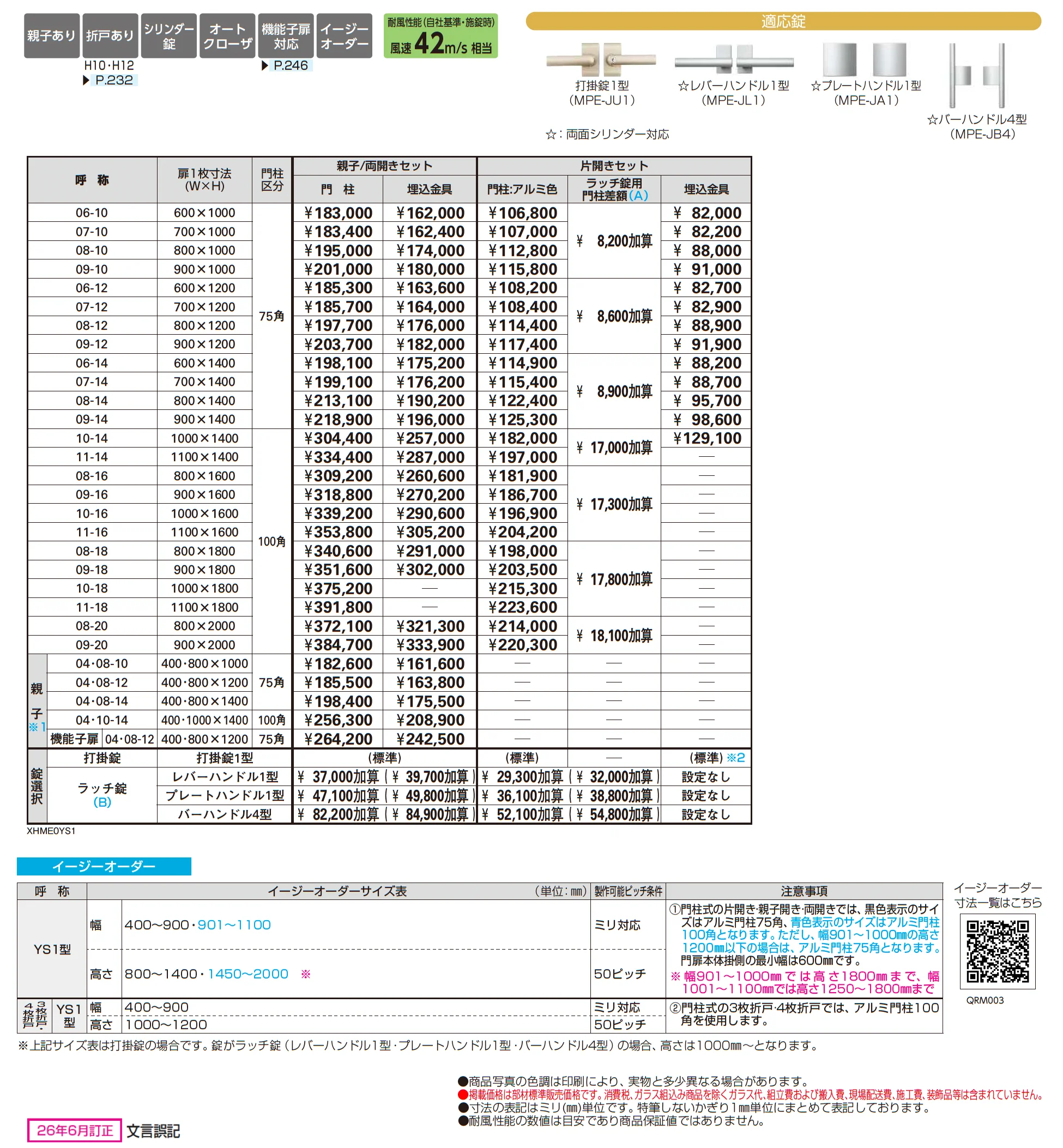Select the 06-10 row name cell
This screenshot has width=1063, height=1148.
tap(92, 213)
